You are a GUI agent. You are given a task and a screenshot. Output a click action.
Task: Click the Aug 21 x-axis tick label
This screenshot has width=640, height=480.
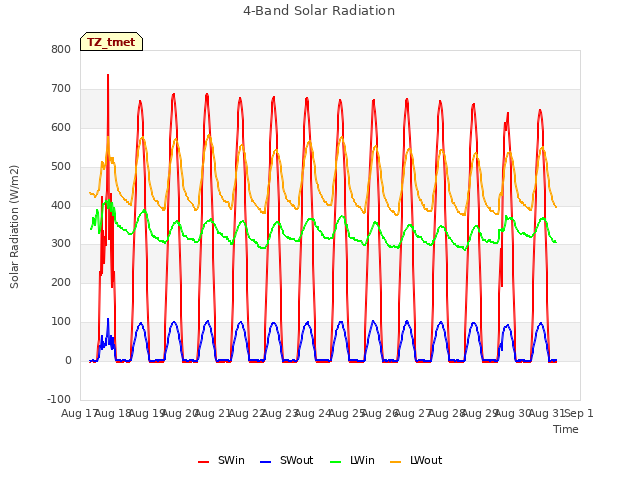click(212, 413)
